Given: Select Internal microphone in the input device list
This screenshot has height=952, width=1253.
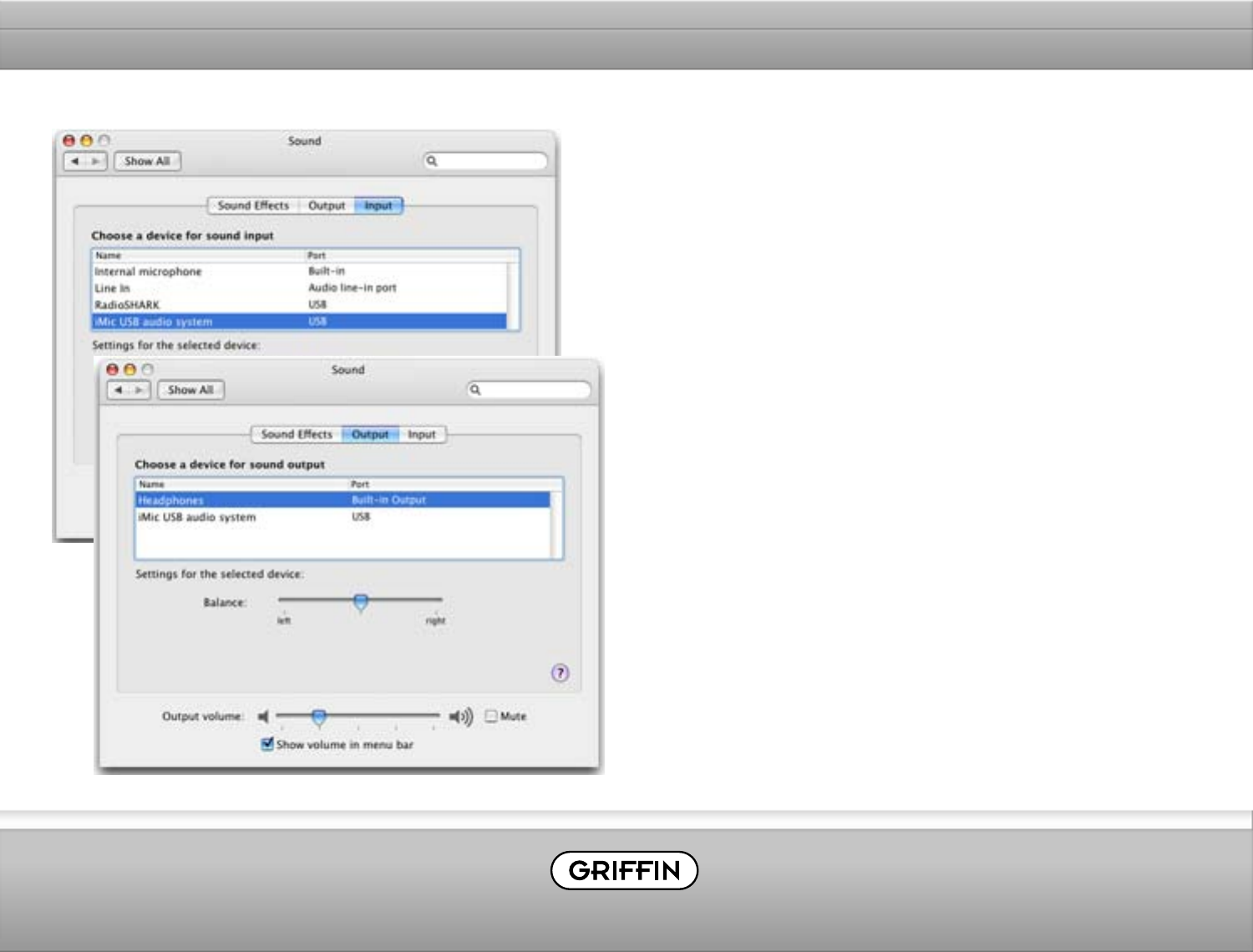Looking at the screenshot, I should (148, 271).
